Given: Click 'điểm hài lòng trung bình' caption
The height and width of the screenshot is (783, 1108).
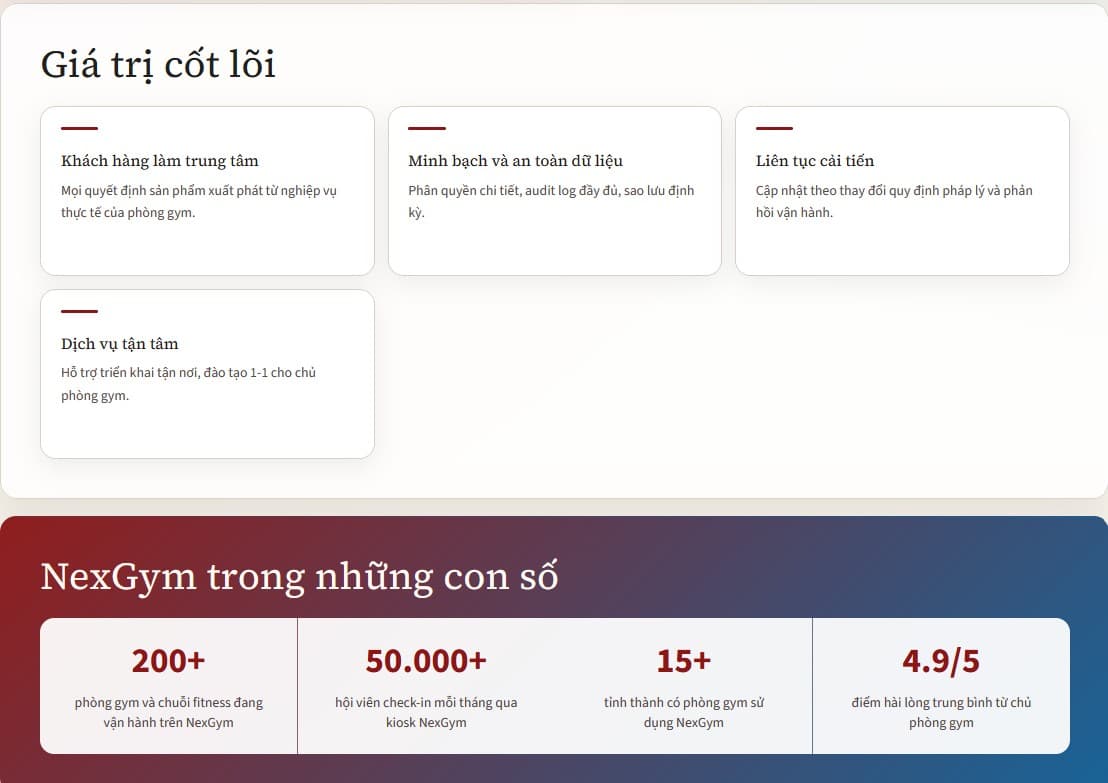Looking at the screenshot, I should (x=941, y=712).
